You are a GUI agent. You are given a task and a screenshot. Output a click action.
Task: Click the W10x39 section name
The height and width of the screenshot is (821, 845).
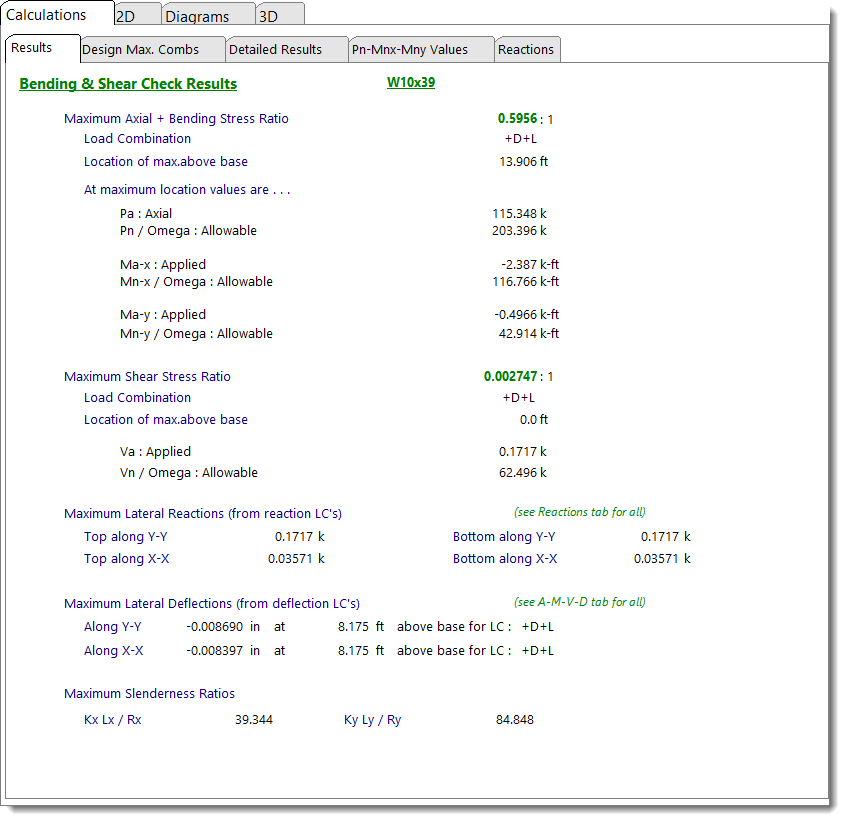click(x=411, y=82)
